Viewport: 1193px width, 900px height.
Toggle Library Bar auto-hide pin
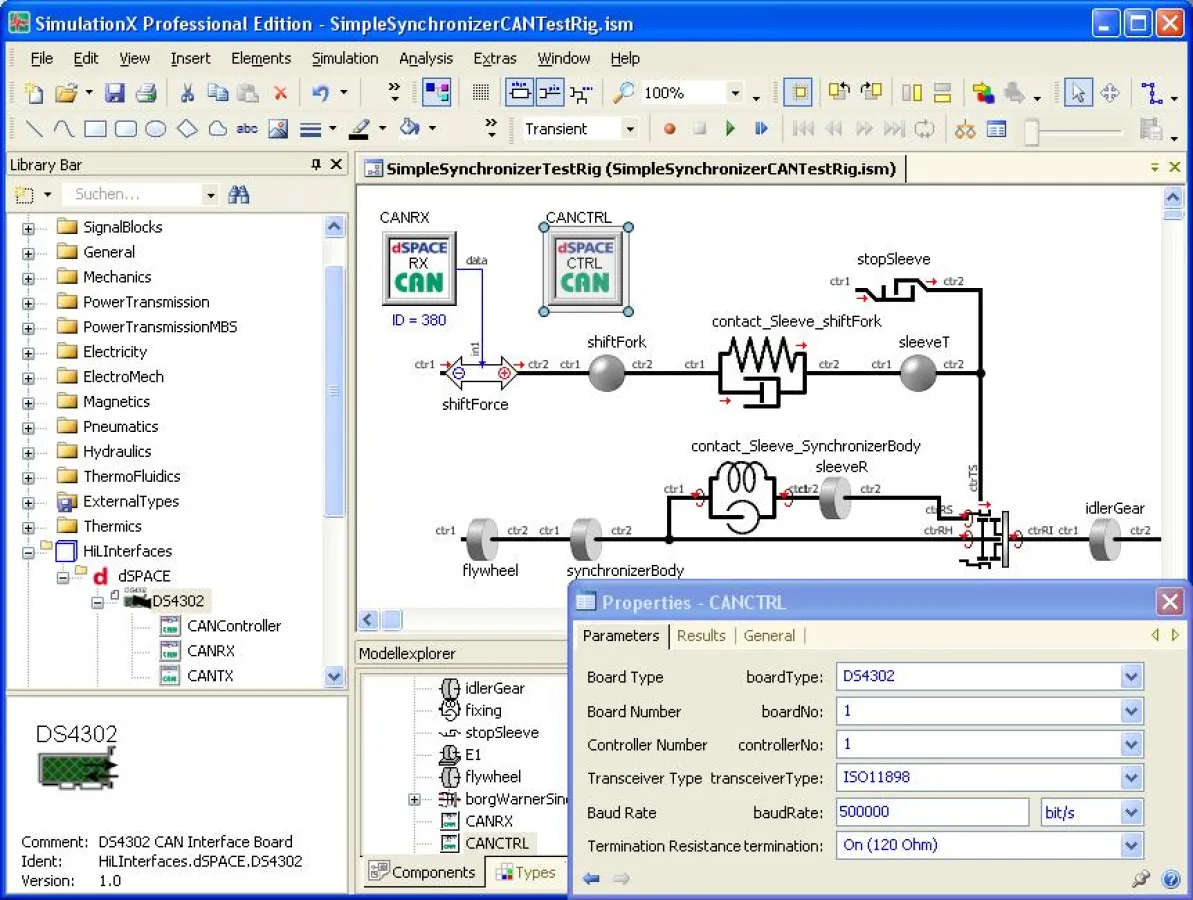316,165
